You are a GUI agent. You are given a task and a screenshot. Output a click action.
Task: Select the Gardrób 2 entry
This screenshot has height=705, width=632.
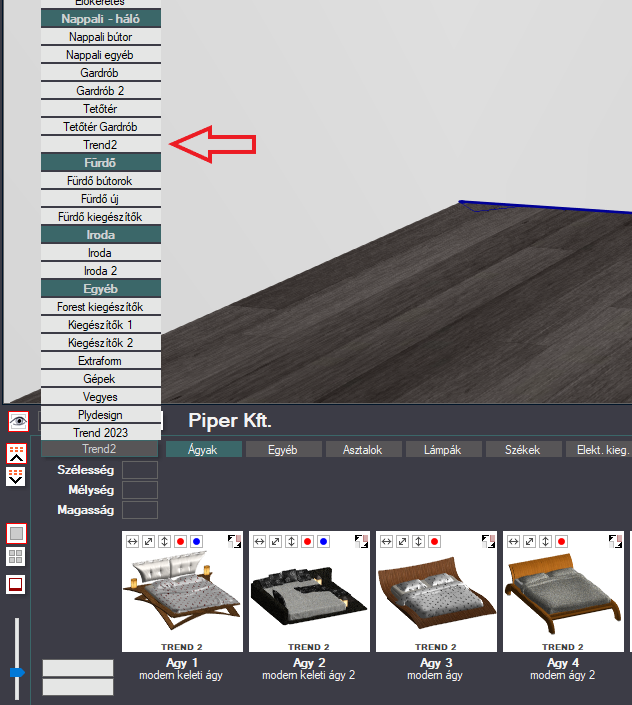pyautogui.click(x=101, y=91)
